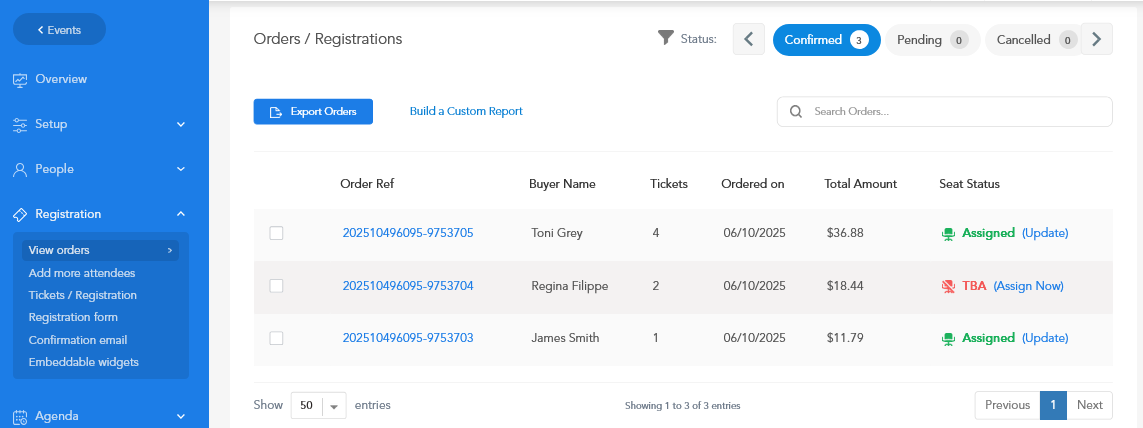1143x428 pixels.
Task: Click the Agenda calendar icon
Action: [20, 416]
